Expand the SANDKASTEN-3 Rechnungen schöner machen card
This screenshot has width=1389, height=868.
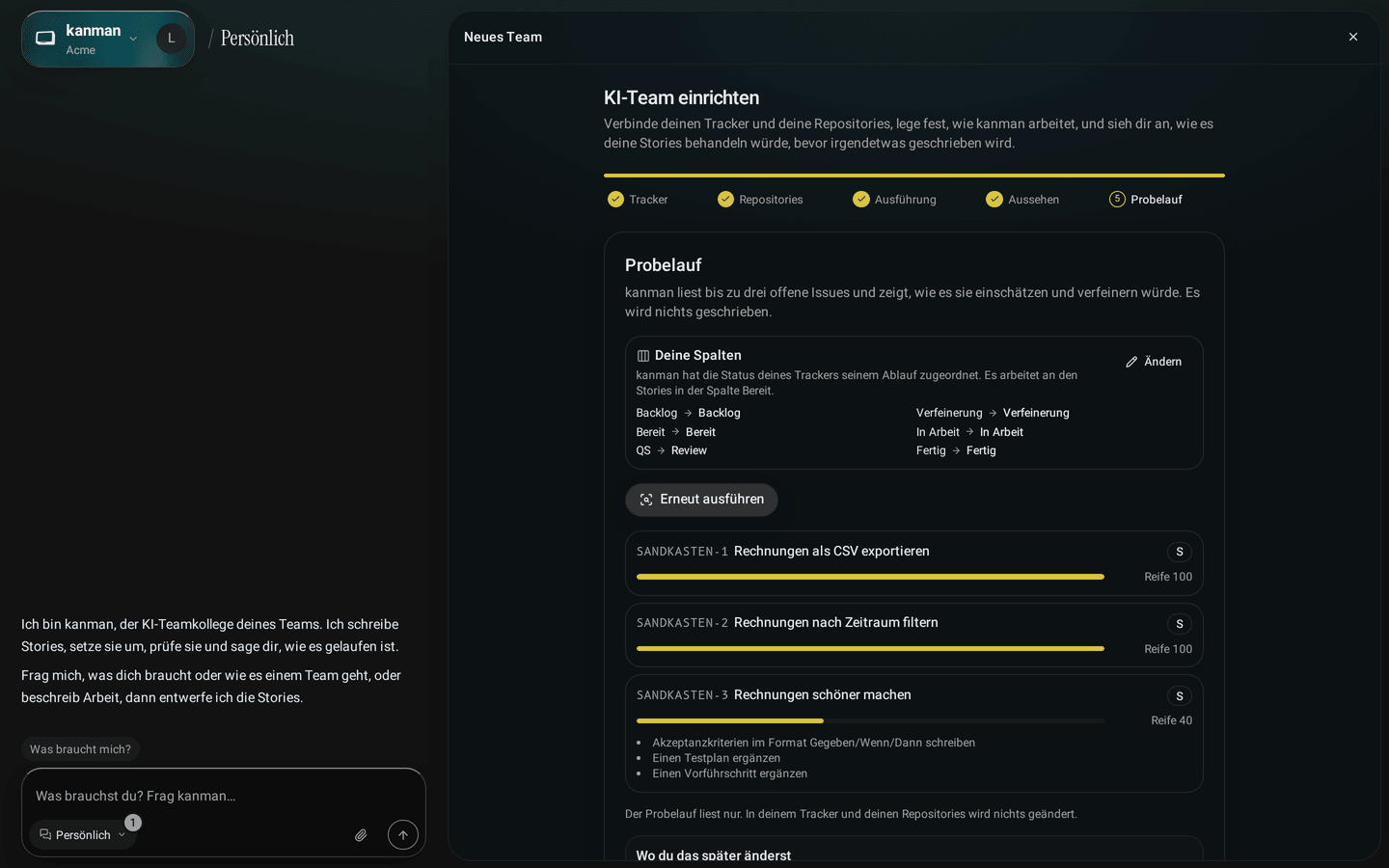(x=914, y=733)
